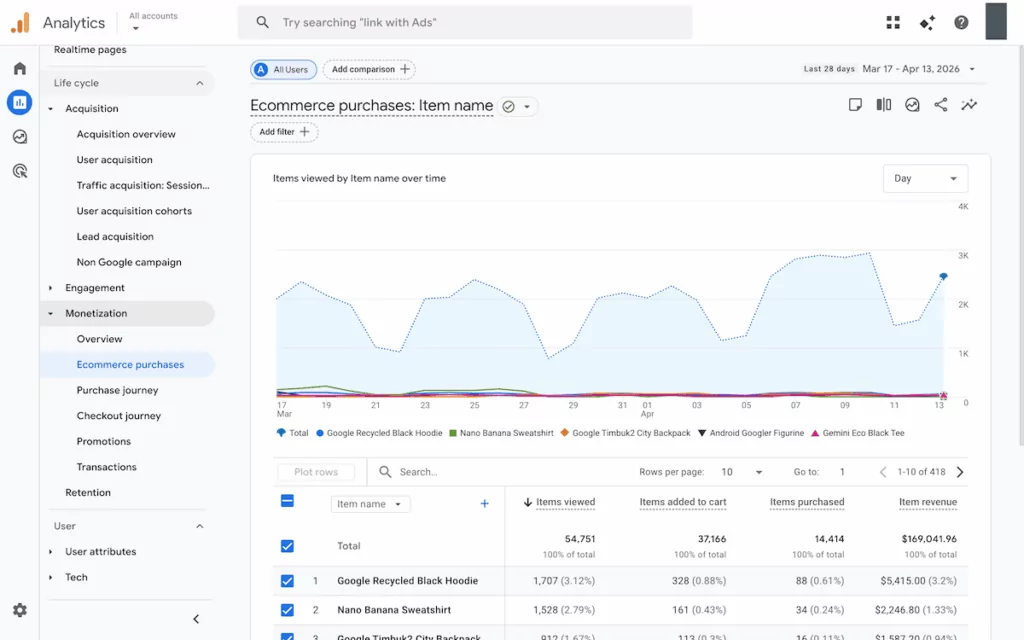Viewport: 1024px width, 640px height.
Task: Open the Retention report link
Action: (x=88, y=492)
